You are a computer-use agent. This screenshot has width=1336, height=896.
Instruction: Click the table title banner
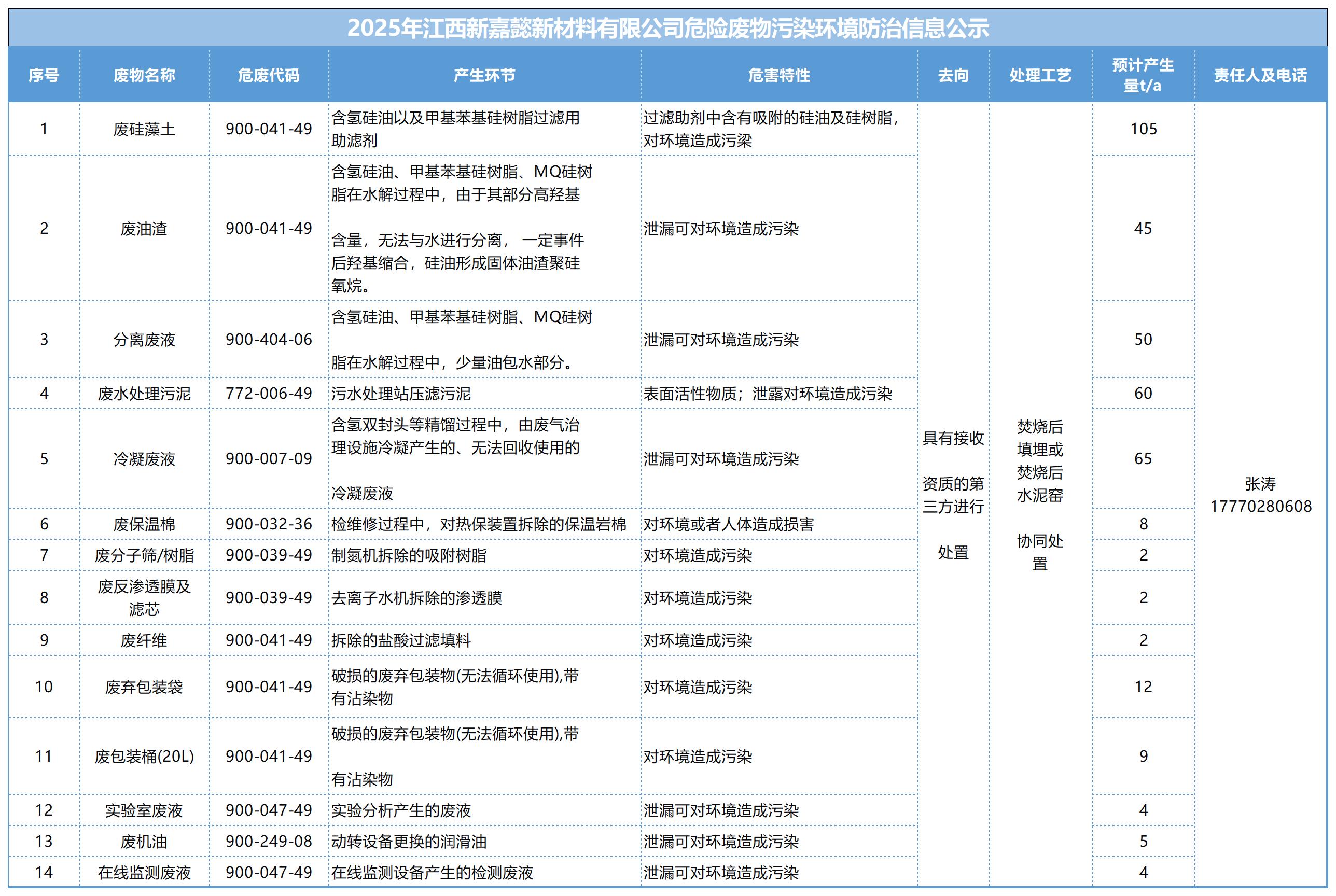[x=667, y=28]
